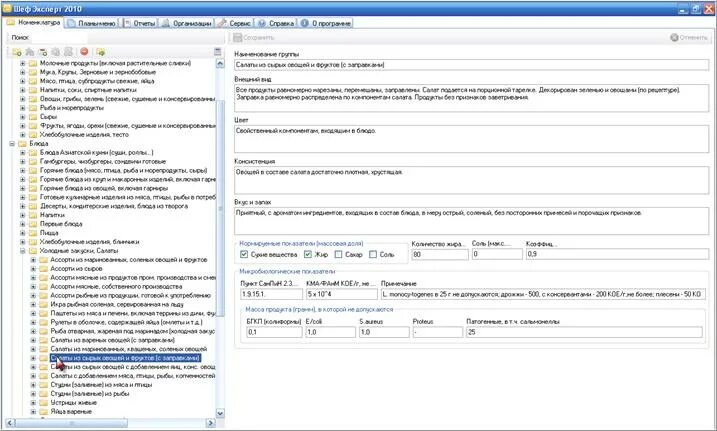
Task: Click the add new item icon beside the two greyed icons
Action: [43, 52]
